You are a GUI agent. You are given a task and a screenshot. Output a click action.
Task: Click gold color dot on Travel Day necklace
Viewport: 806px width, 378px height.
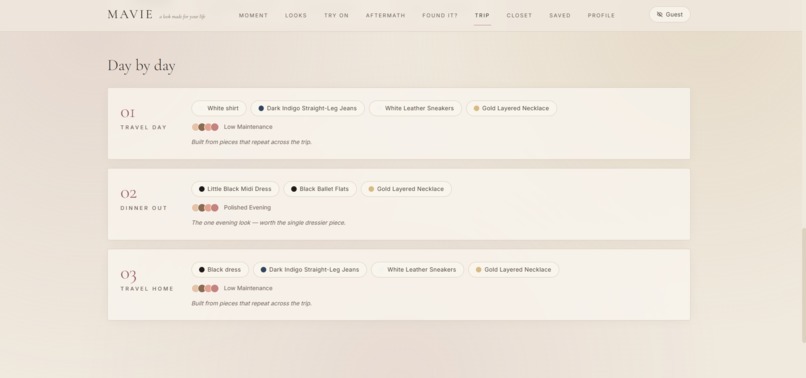click(477, 109)
